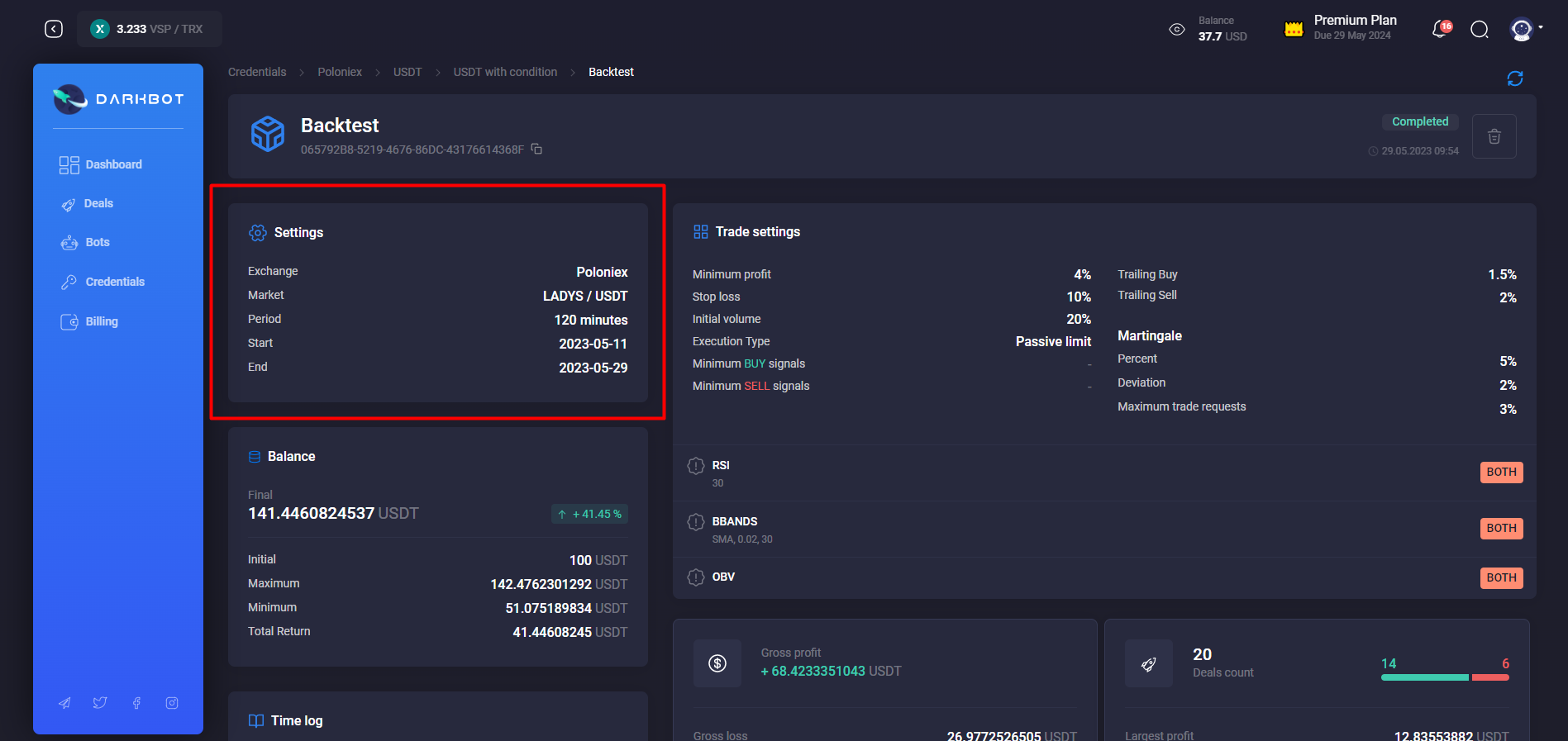Image resolution: width=1568 pixels, height=741 pixels.
Task: Click the Balance panel icon
Action: (255, 457)
